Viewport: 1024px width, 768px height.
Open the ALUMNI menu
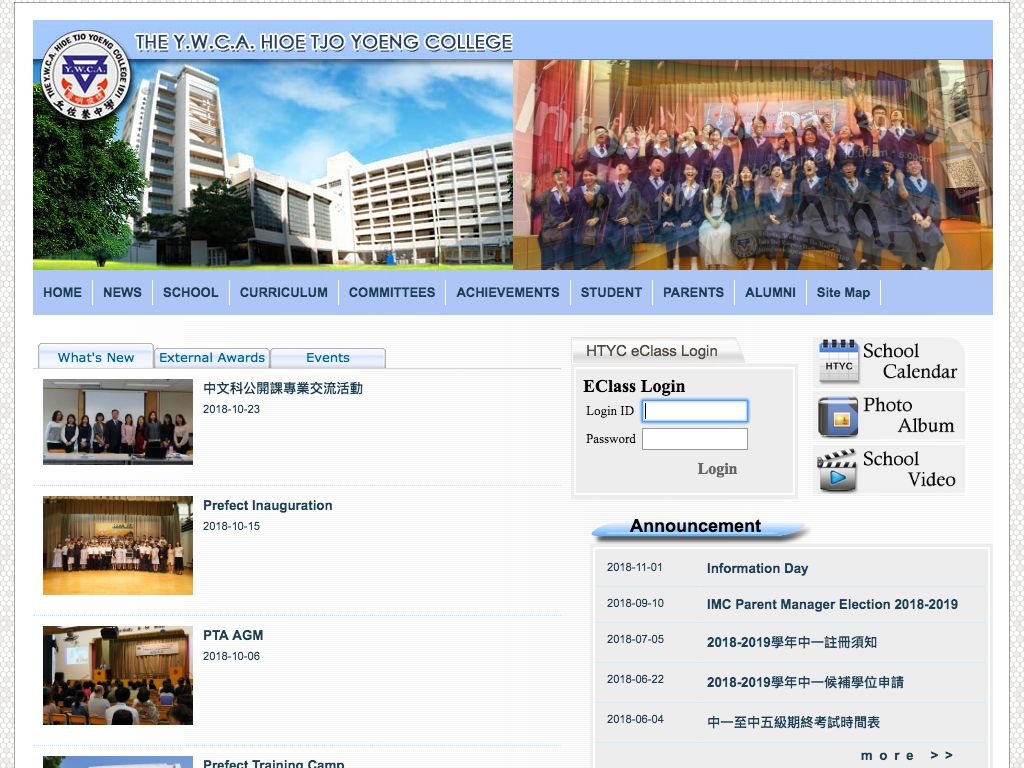coord(771,293)
